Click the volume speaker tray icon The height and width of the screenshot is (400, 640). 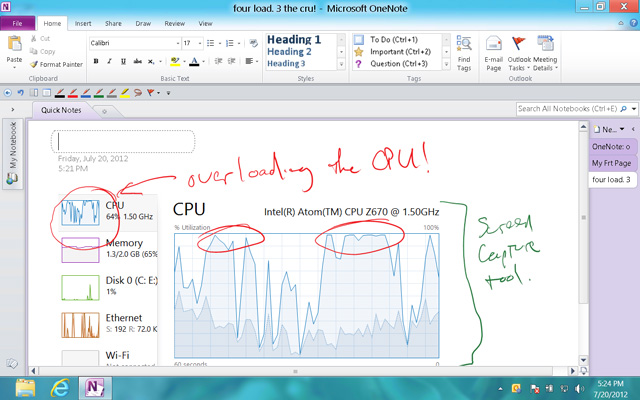point(579,389)
